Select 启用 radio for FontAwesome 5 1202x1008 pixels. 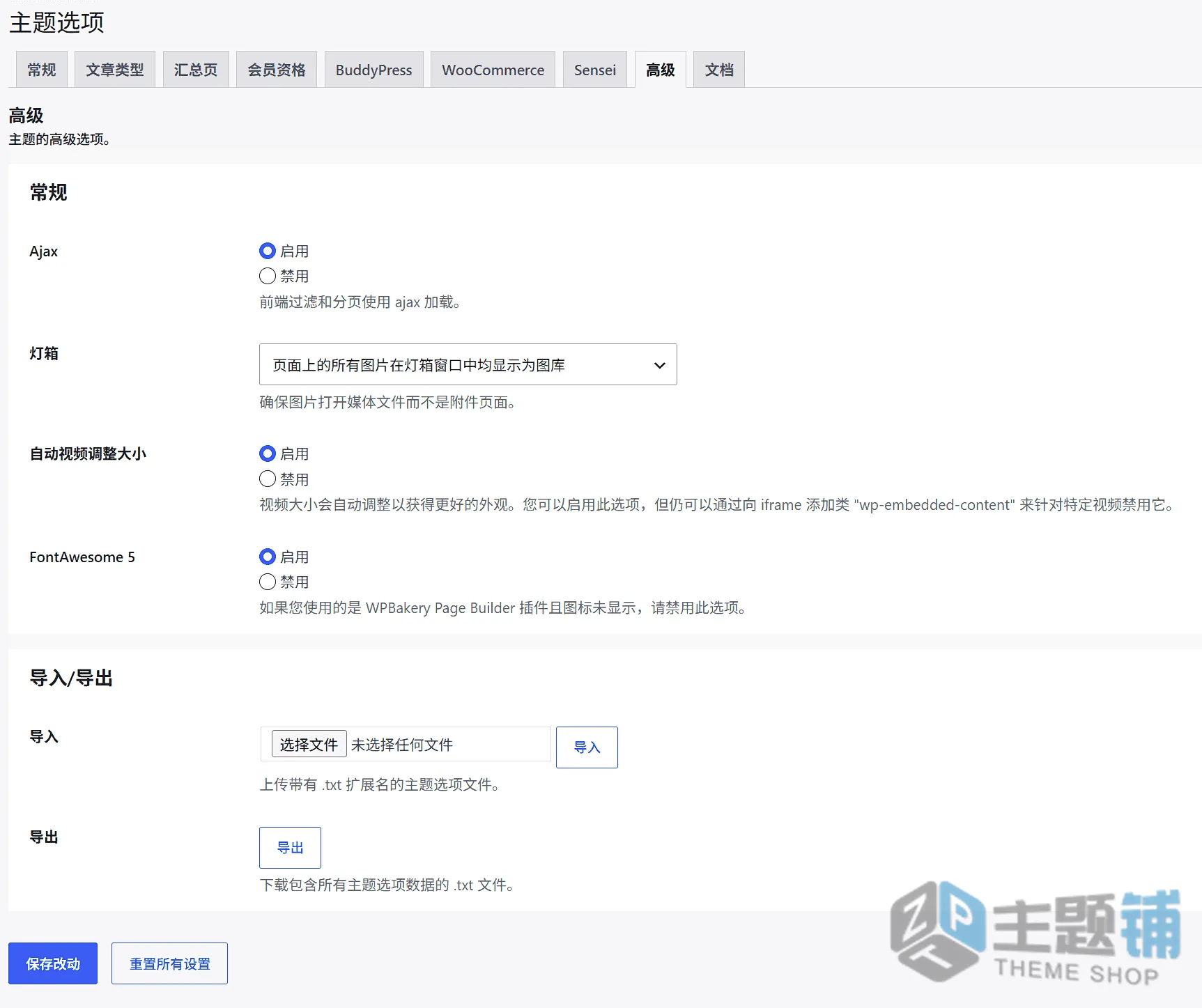click(268, 557)
